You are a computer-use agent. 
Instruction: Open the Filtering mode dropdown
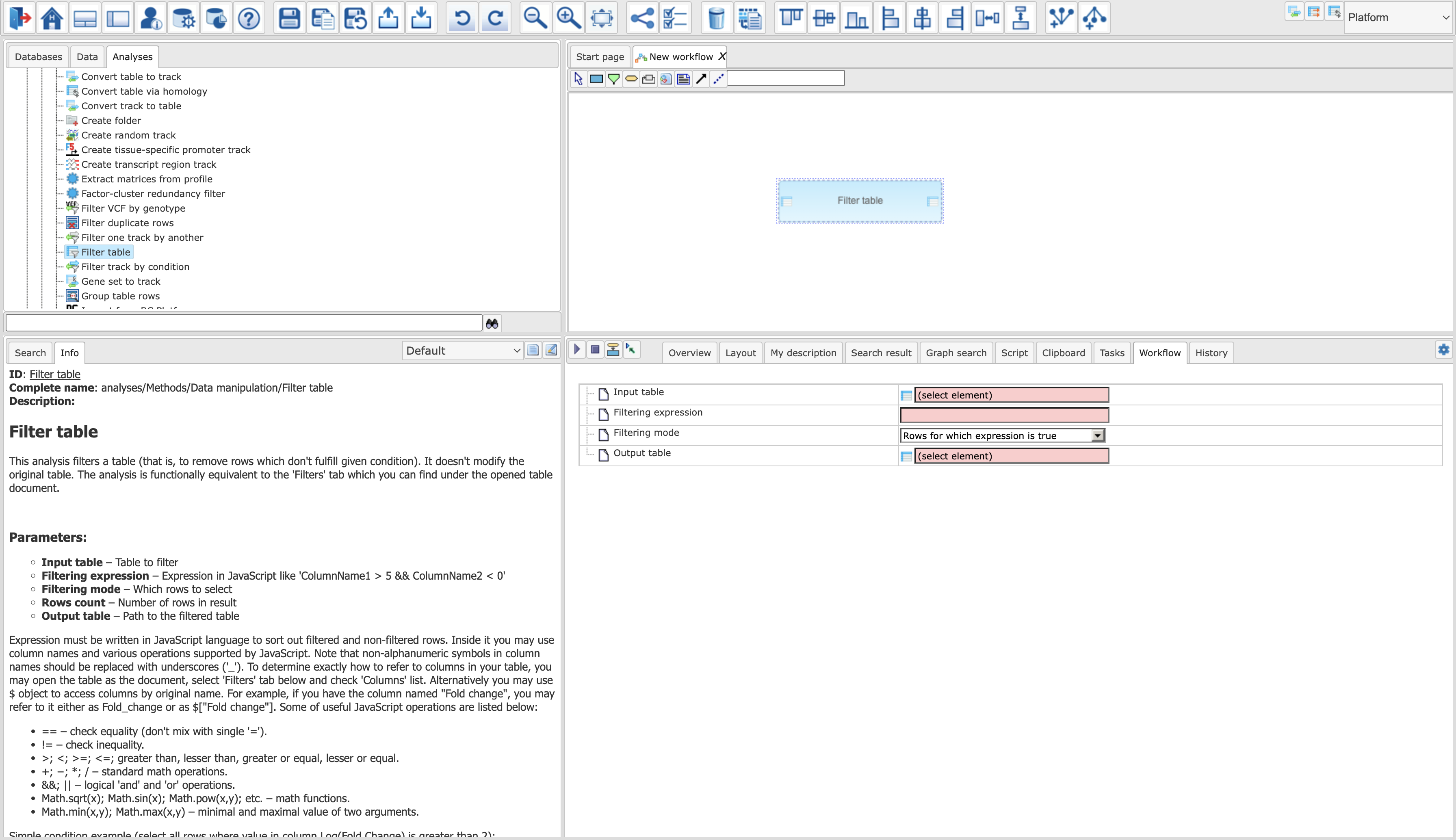pyautogui.click(x=1002, y=435)
